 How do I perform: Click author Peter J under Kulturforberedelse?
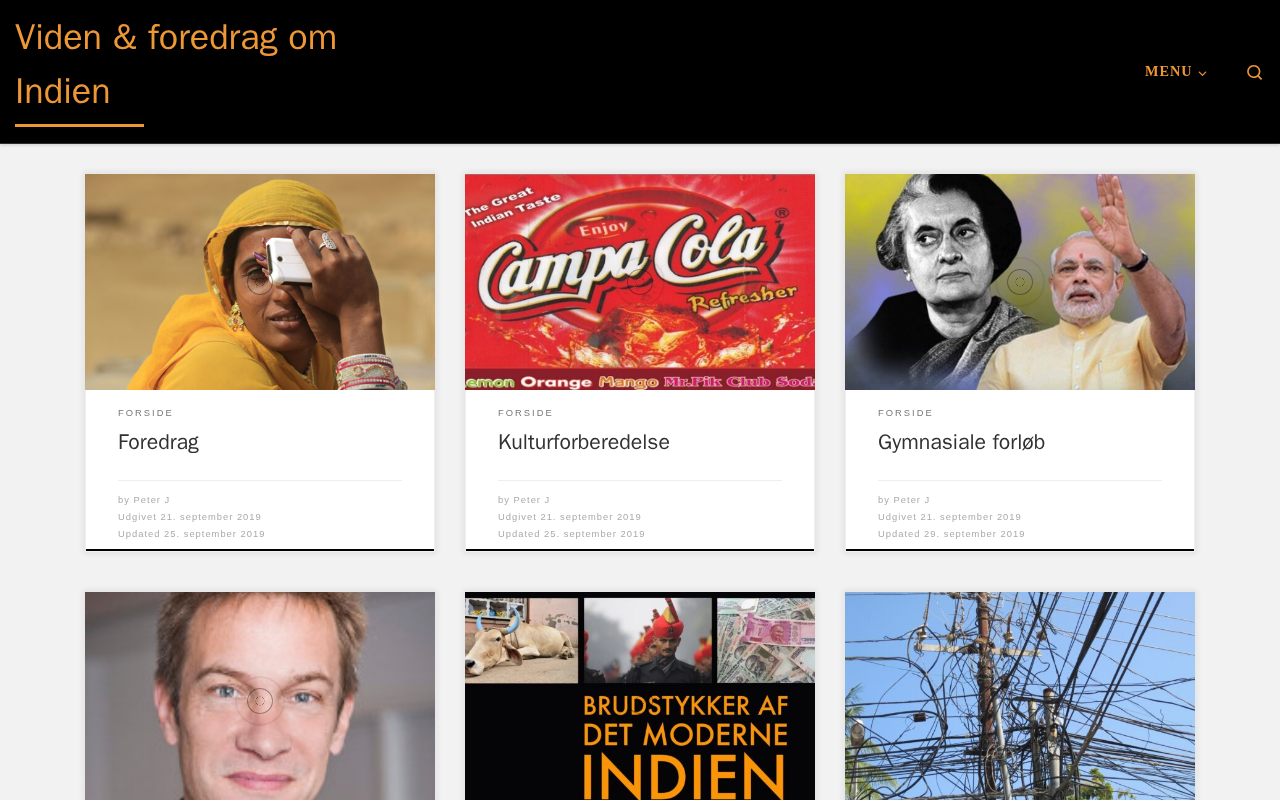(x=532, y=500)
